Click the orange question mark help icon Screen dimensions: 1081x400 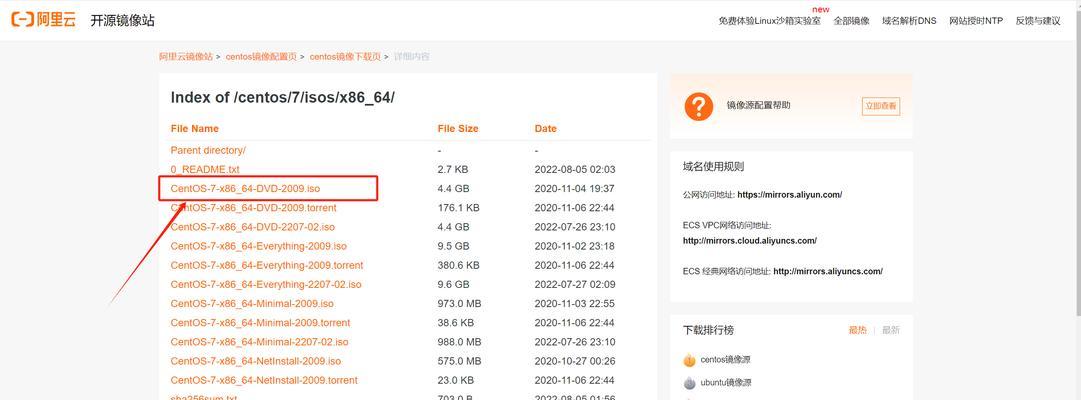pyautogui.click(x=698, y=106)
